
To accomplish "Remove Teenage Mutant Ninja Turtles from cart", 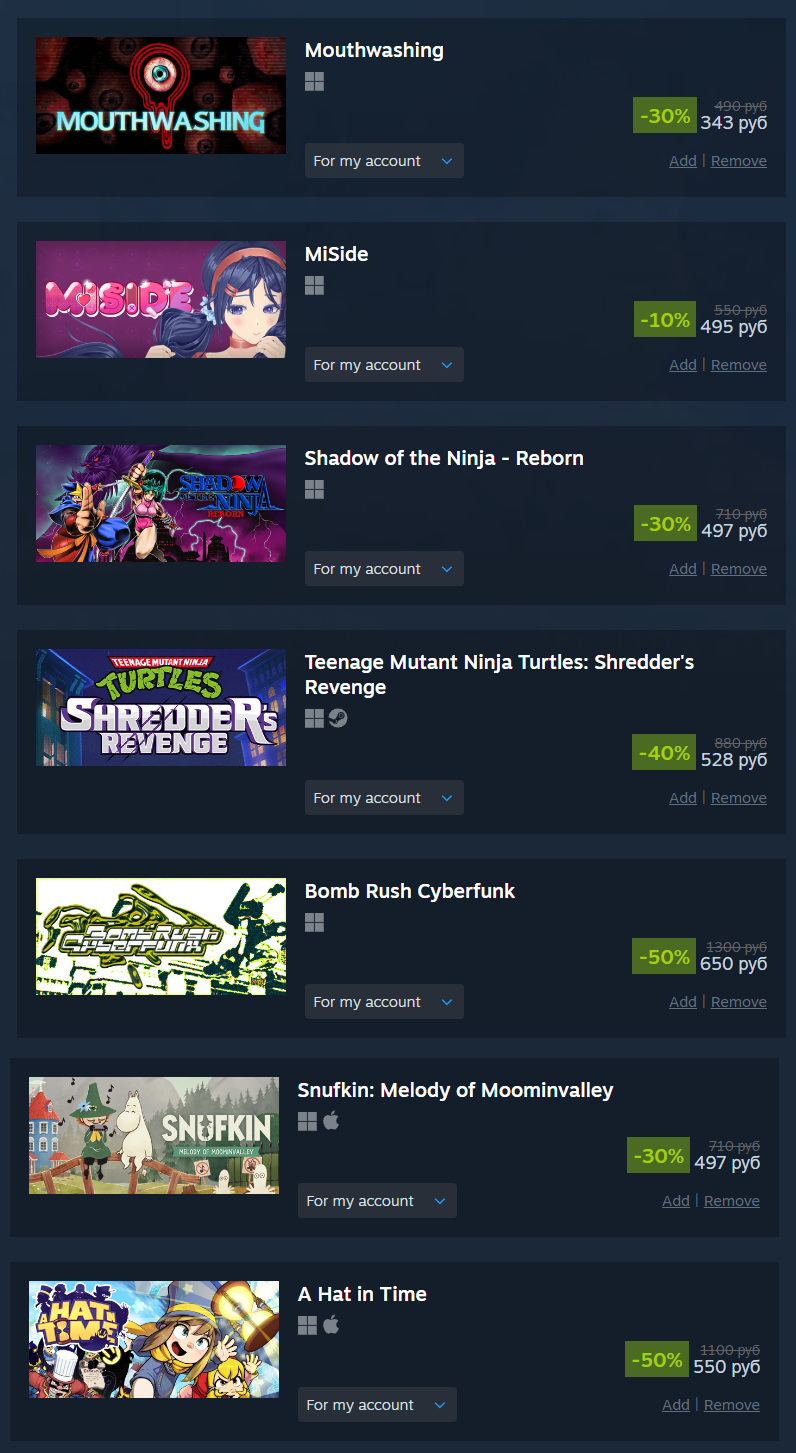I will click(739, 798).
